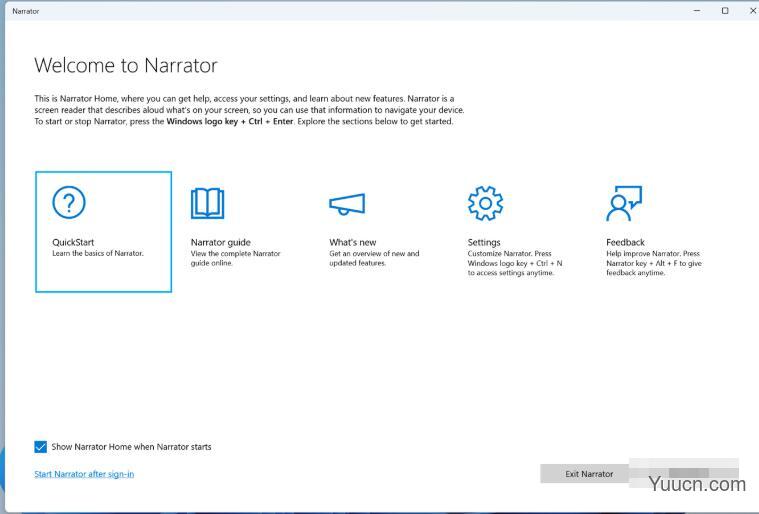Uncheck Show Narrator Home when Narrator starts

coord(41,447)
